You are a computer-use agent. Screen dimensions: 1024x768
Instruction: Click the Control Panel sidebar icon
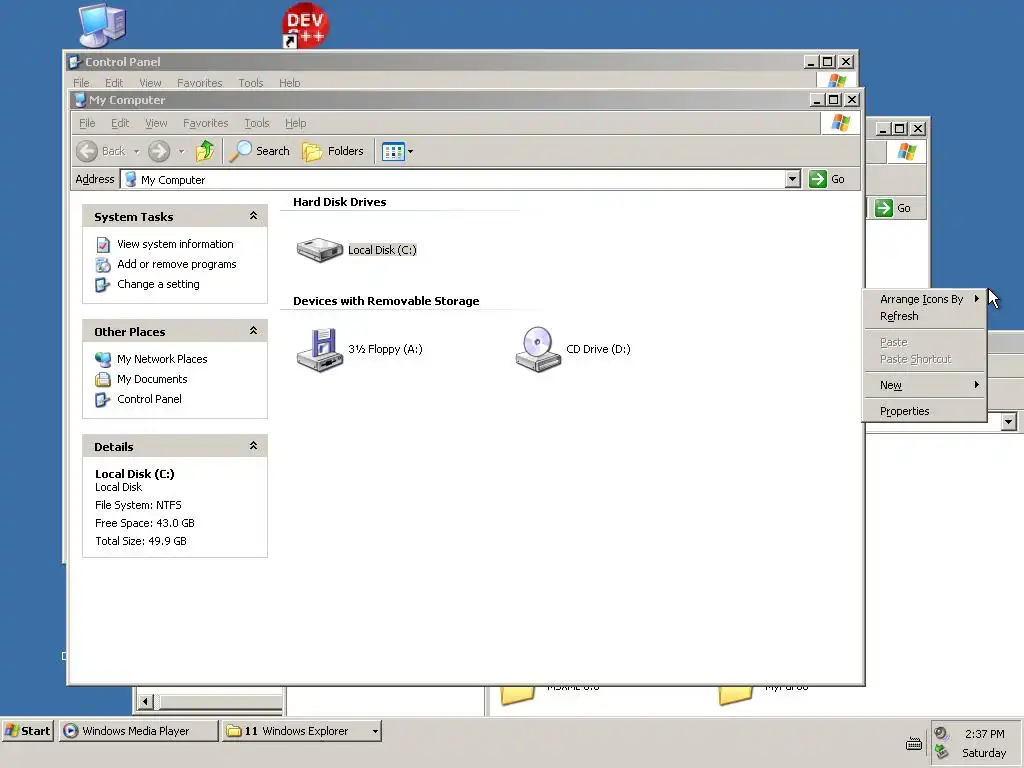tap(103, 400)
